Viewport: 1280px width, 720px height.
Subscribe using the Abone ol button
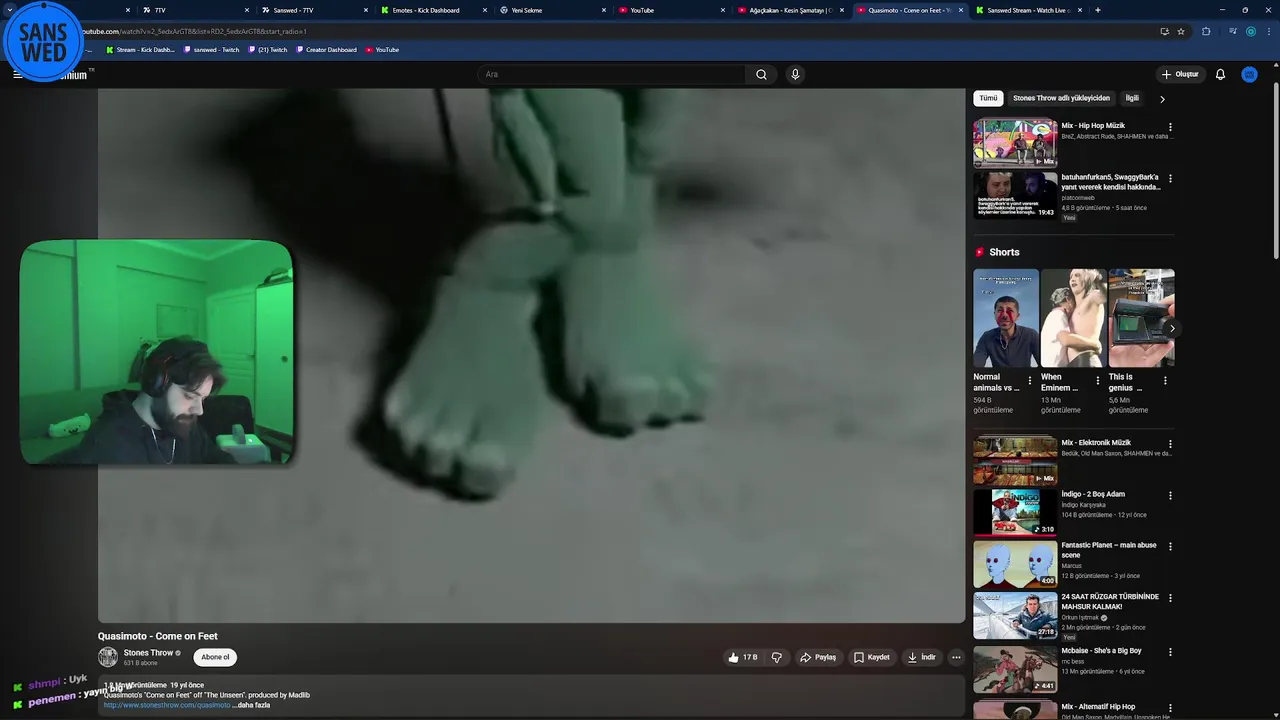(x=215, y=657)
